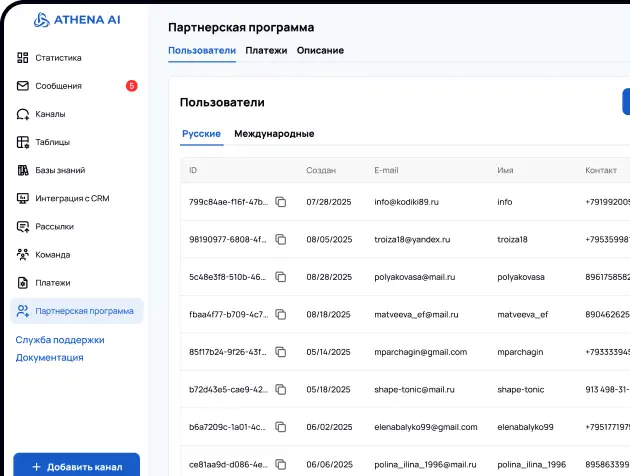630x476 pixels.
Task: Click the Рассылки chat icon
Action: pyautogui.click(x=23, y=226)
